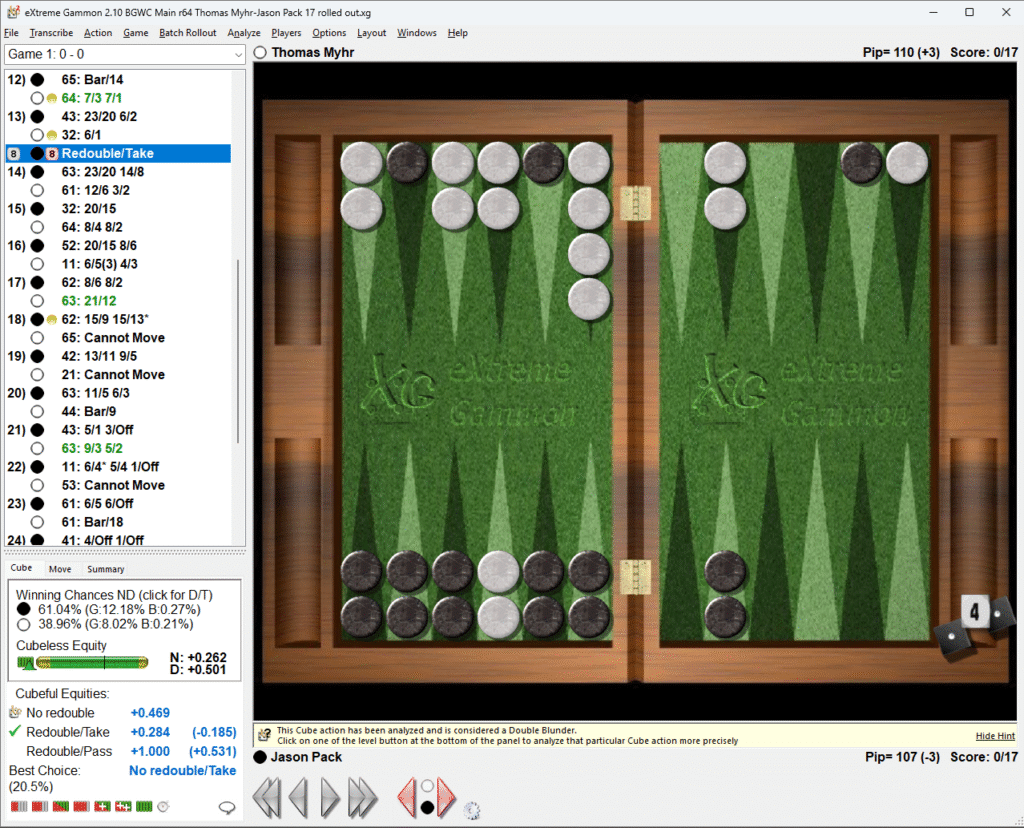
Task: Jump to the previous error with red left arrow
Action: click(x=407, y=797)
